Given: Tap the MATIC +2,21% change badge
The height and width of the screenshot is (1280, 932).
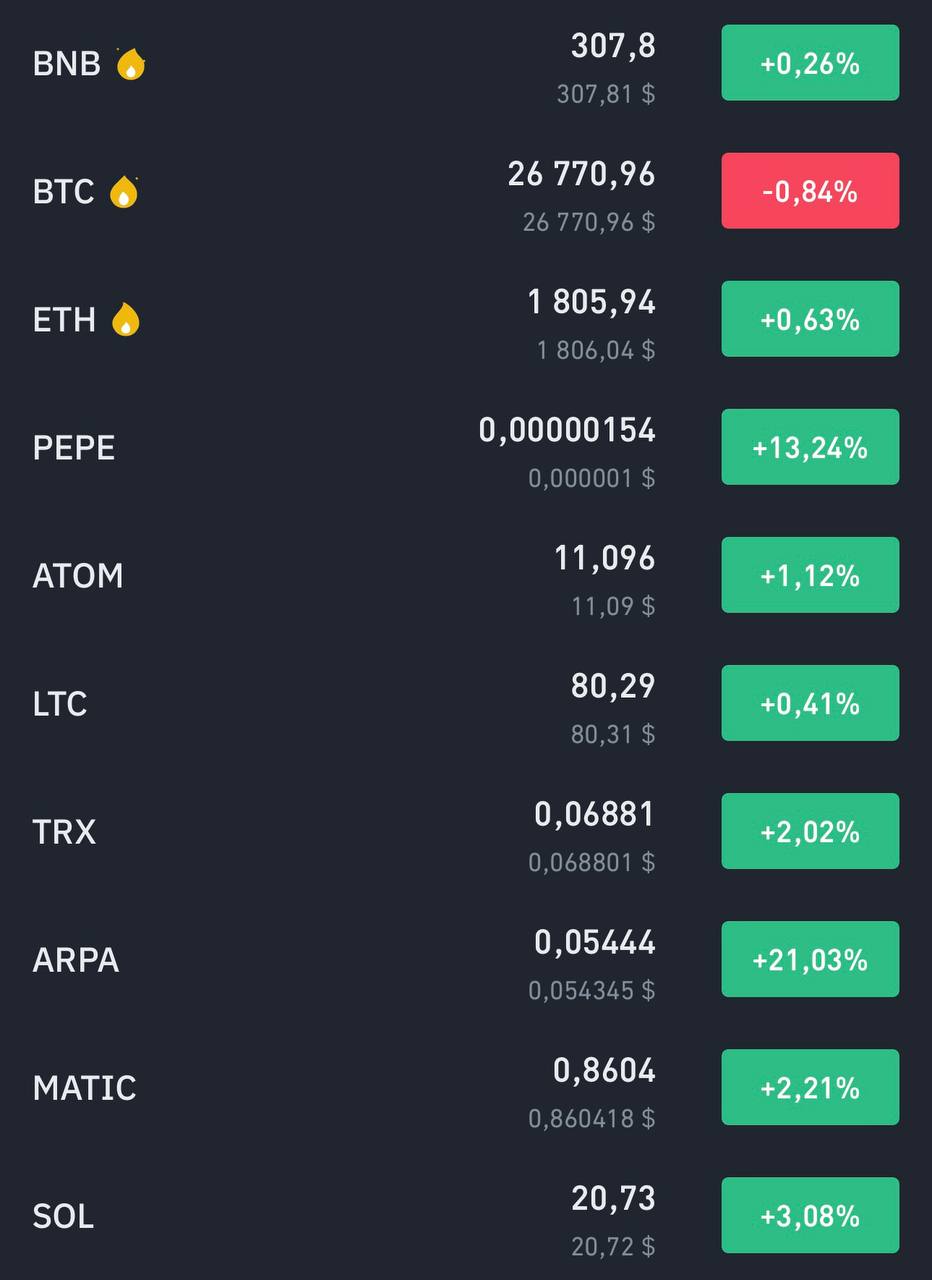Looking at the screenshot, I should (x=810, y=1087).
